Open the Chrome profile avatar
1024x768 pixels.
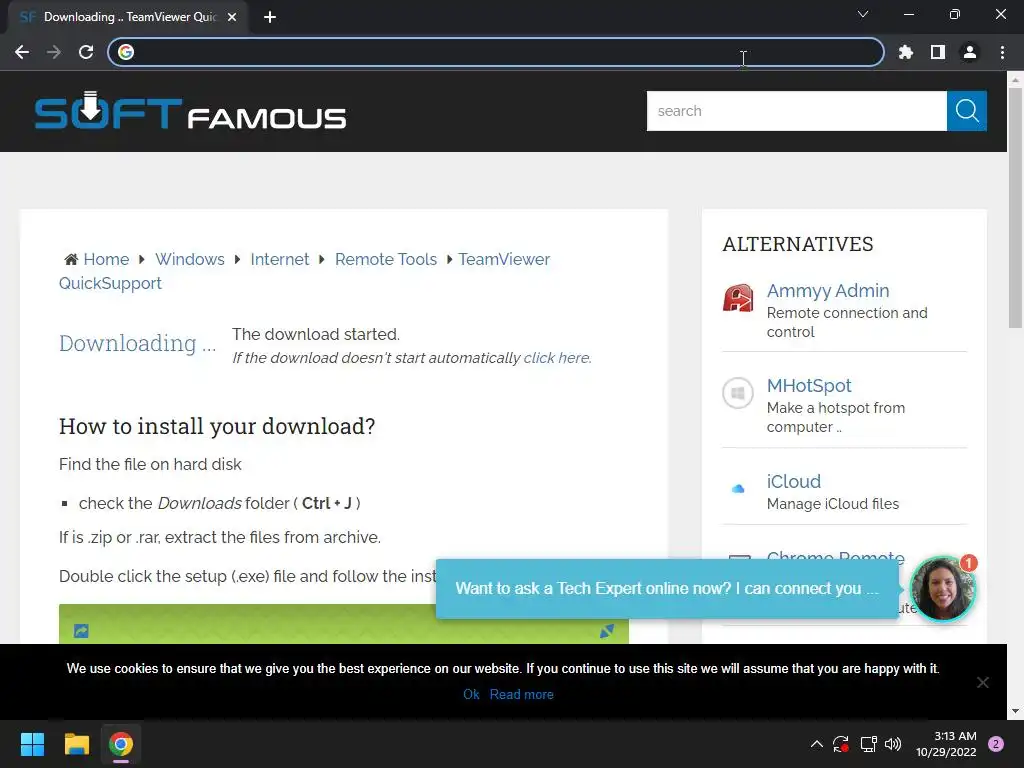pyautogui.click(x=970, y=52)
